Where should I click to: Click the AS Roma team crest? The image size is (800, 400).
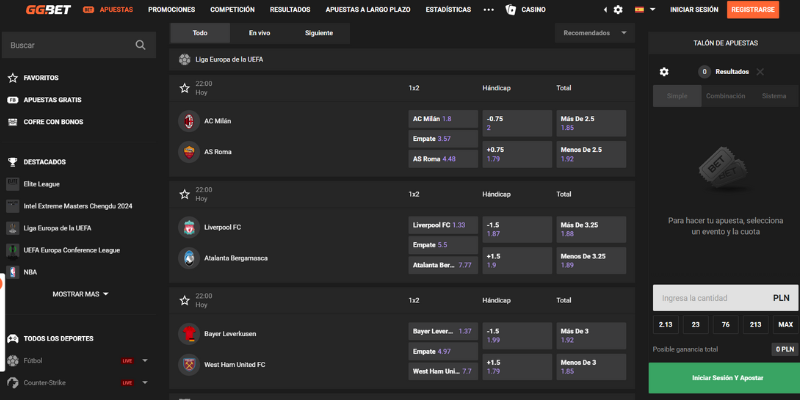[189, 152]
